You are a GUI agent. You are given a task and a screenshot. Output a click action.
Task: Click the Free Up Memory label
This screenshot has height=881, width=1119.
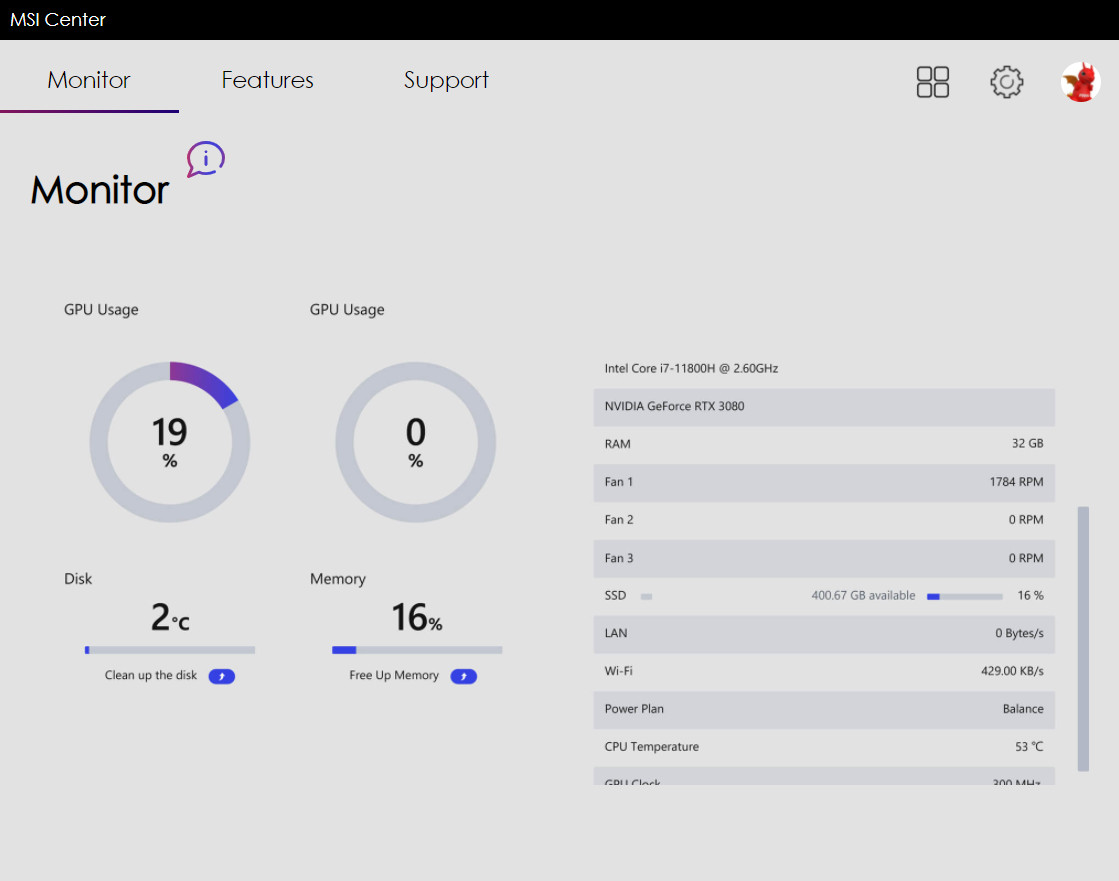click(x=394, y=675)
